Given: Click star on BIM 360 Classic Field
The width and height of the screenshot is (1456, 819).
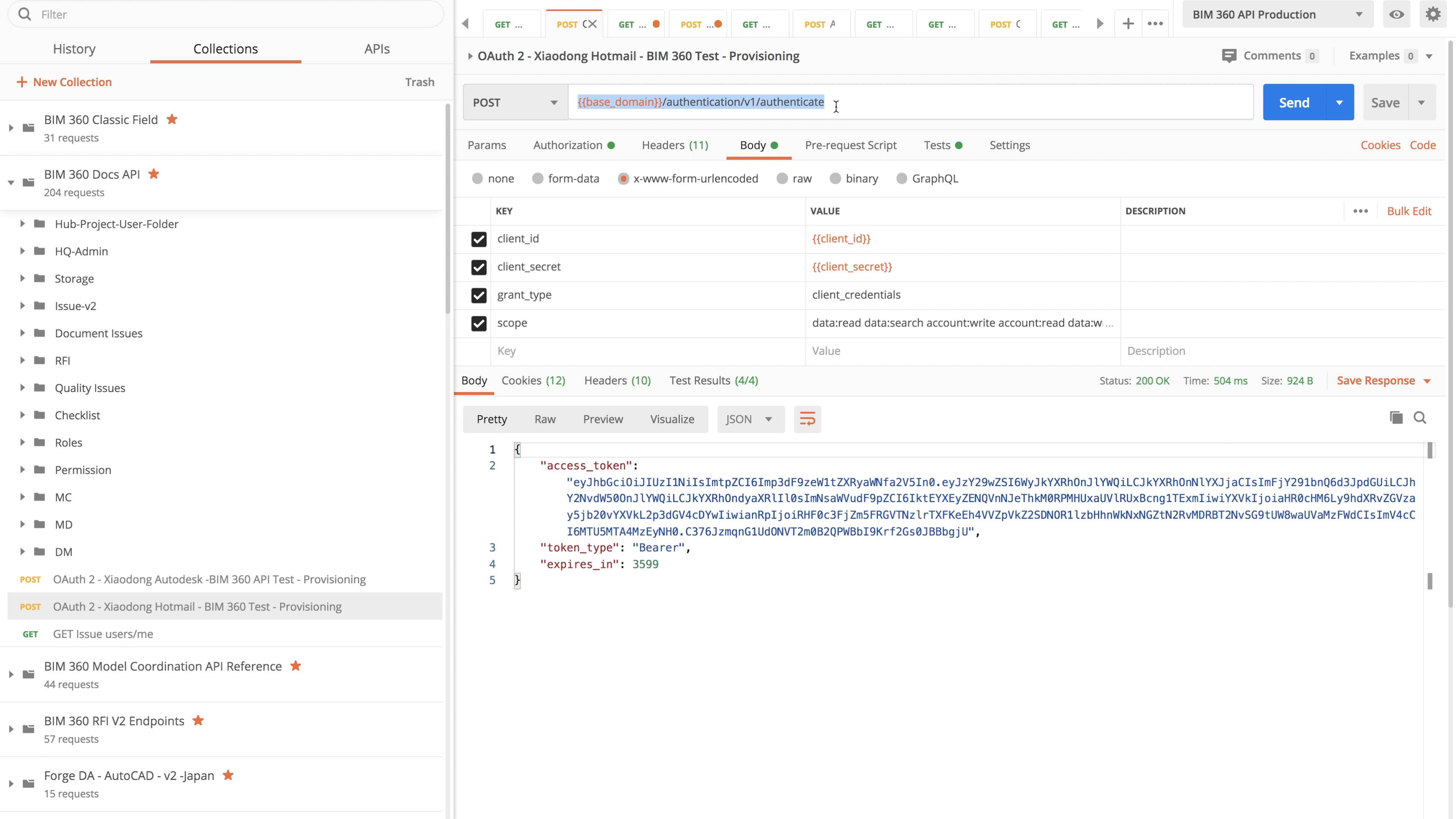Looking at the screenshot, I should point(172,119).
